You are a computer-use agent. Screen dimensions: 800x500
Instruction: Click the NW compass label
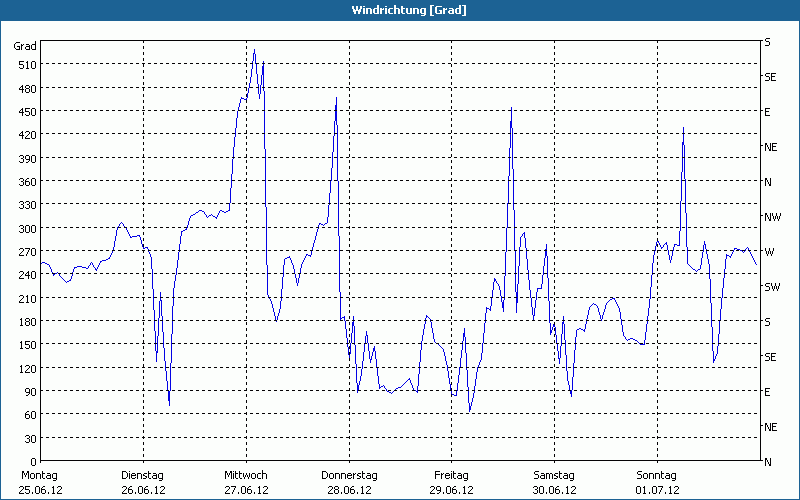click(772, 217)
